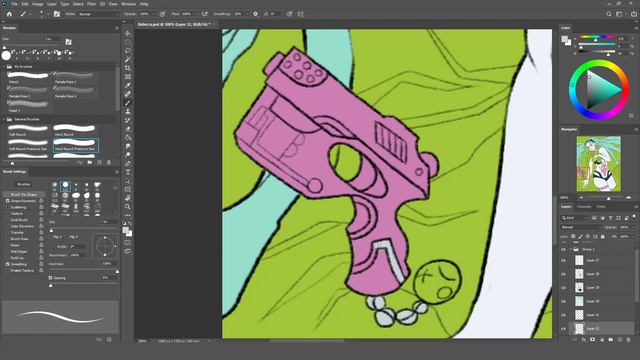Select the Move tool
The image size is (640, 360).
tap(128, 33)
